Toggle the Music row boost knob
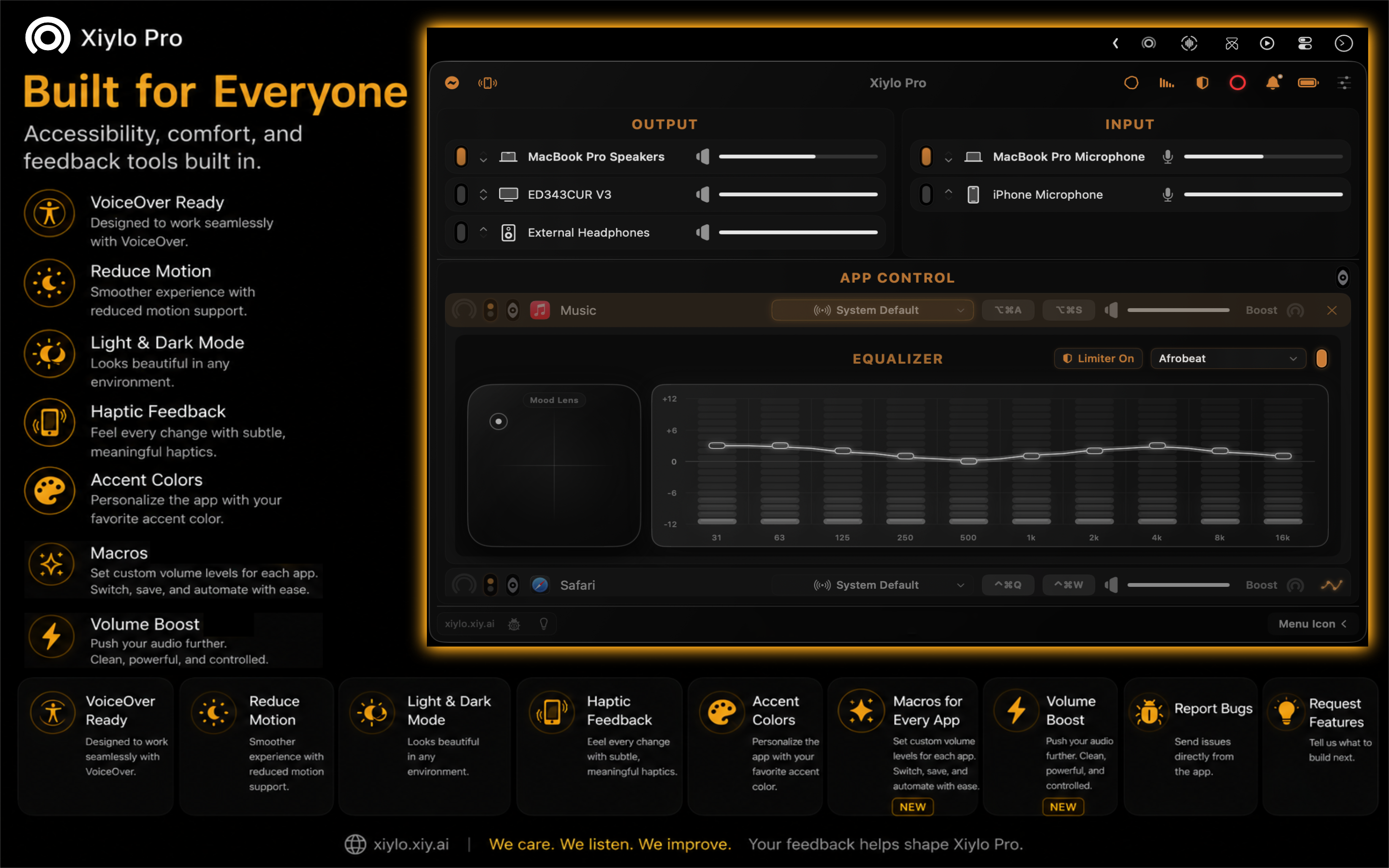 click(1295, 310)
